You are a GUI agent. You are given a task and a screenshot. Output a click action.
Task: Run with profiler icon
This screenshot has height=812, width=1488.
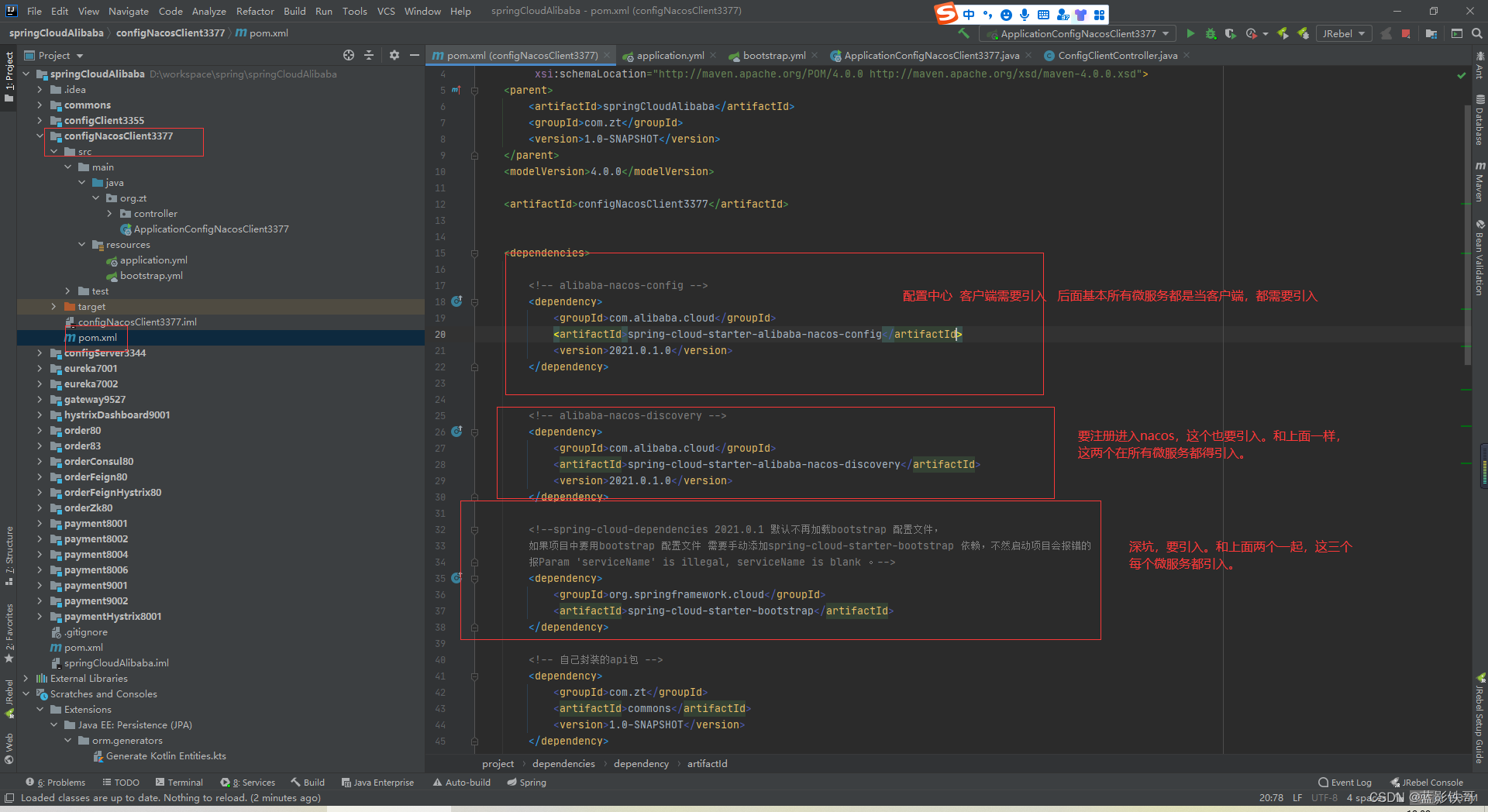click(x=1251, y=33)
